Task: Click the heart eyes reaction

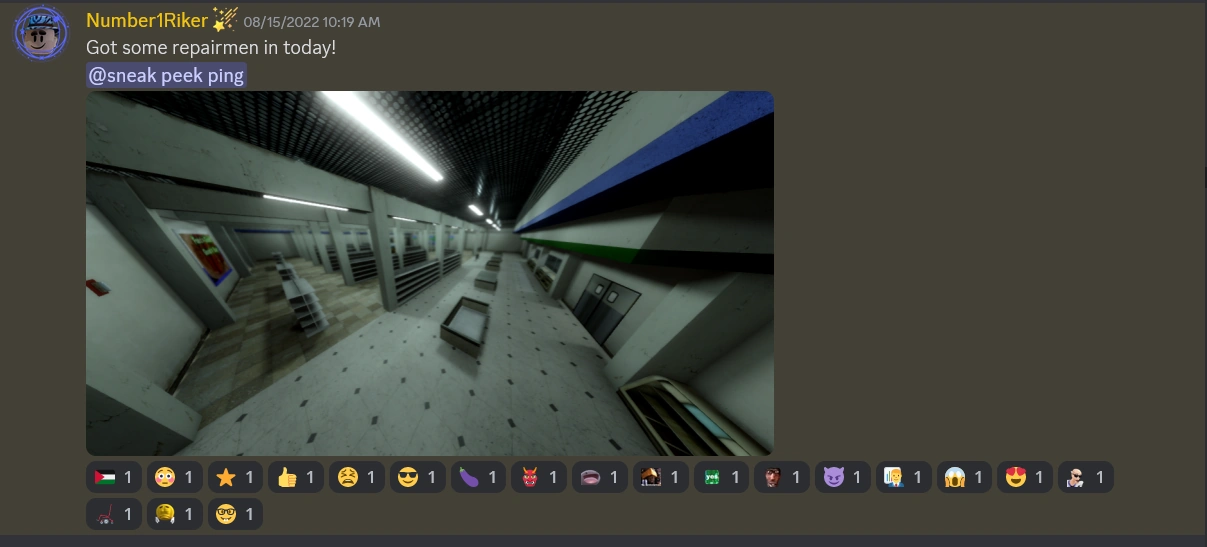Action: click(x=1025, y=478)
